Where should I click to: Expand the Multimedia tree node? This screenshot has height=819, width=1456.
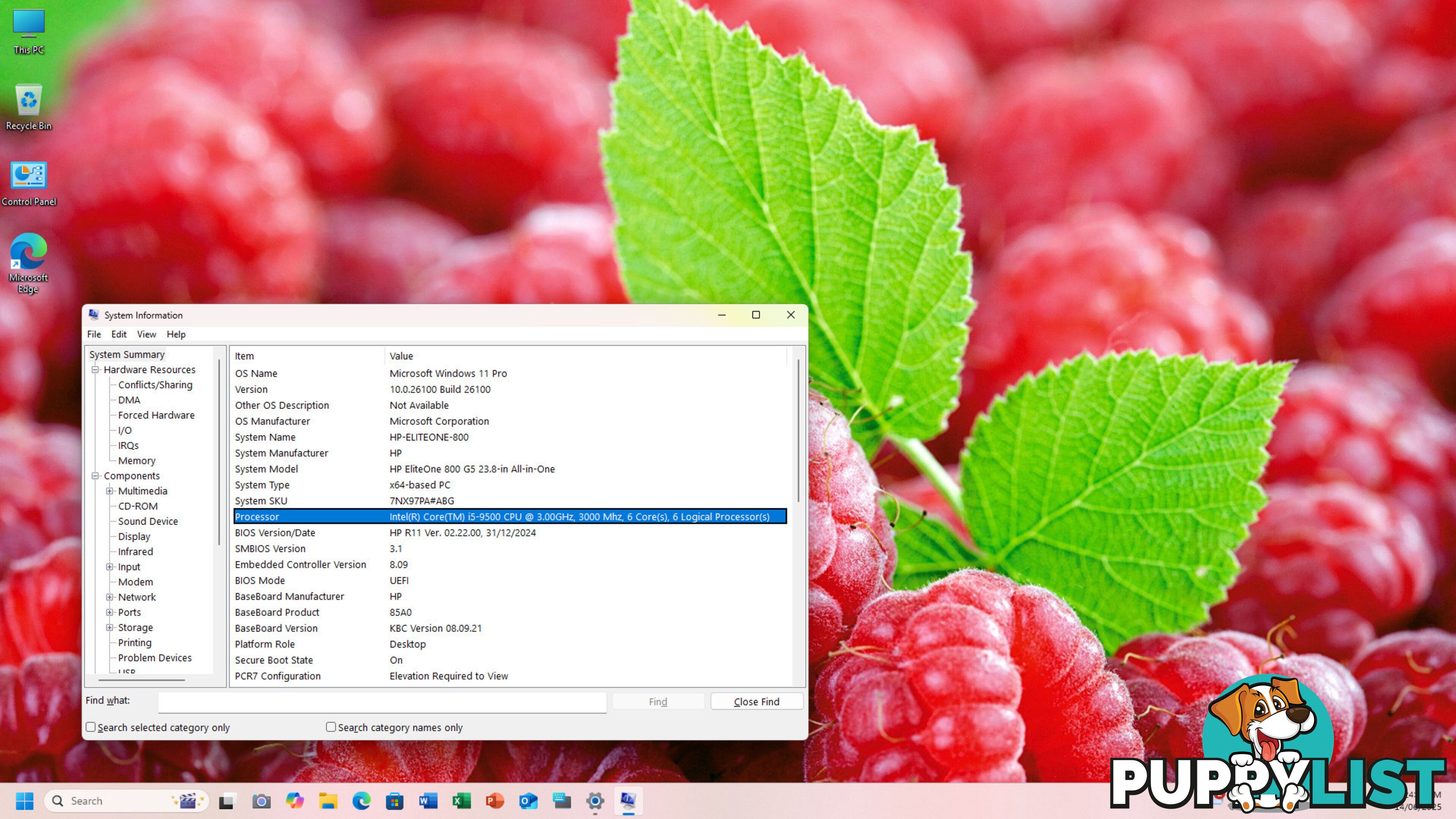(x=110, y=491)
